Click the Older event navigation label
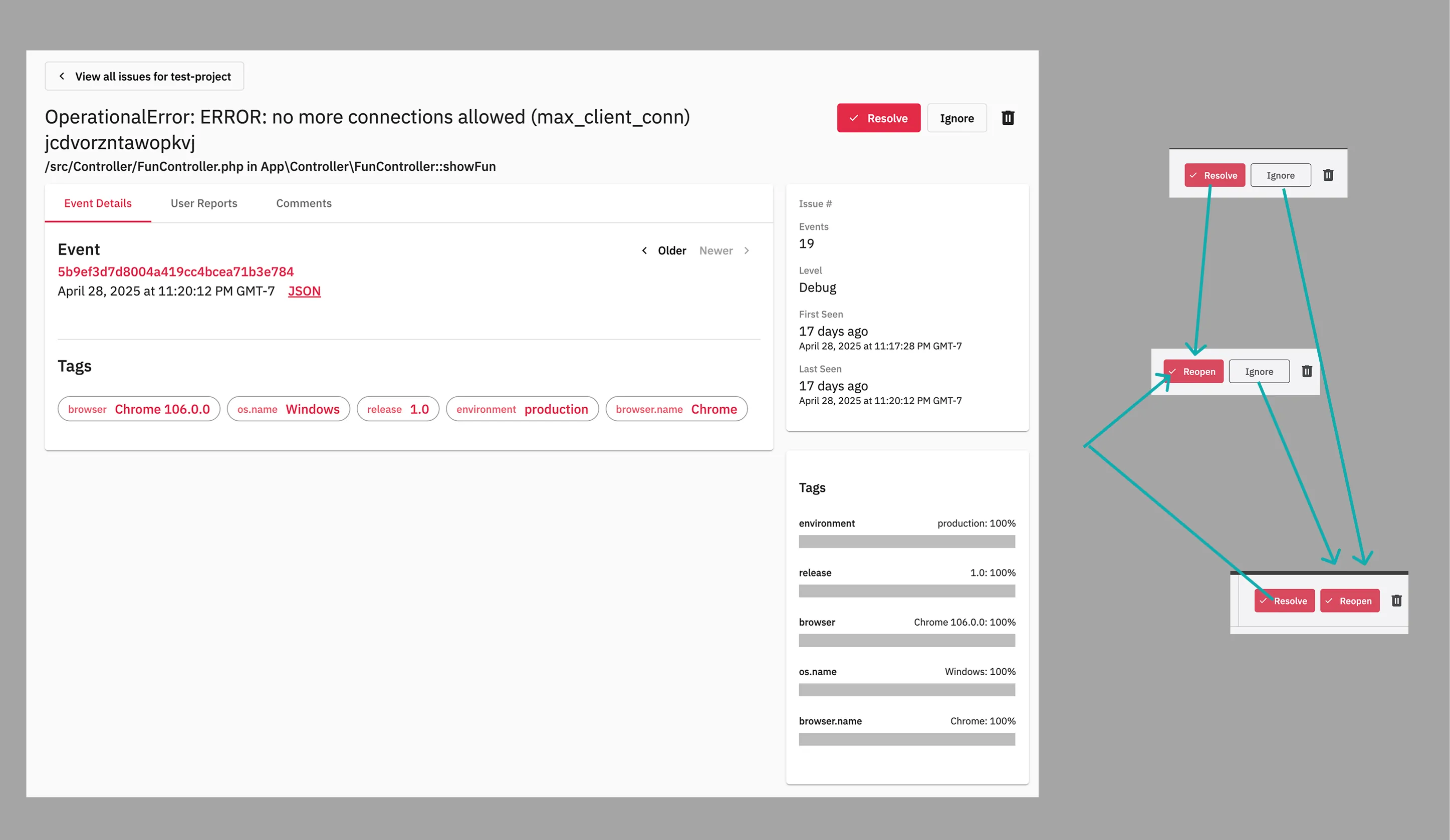1450x840 pixels. [671, 250]
